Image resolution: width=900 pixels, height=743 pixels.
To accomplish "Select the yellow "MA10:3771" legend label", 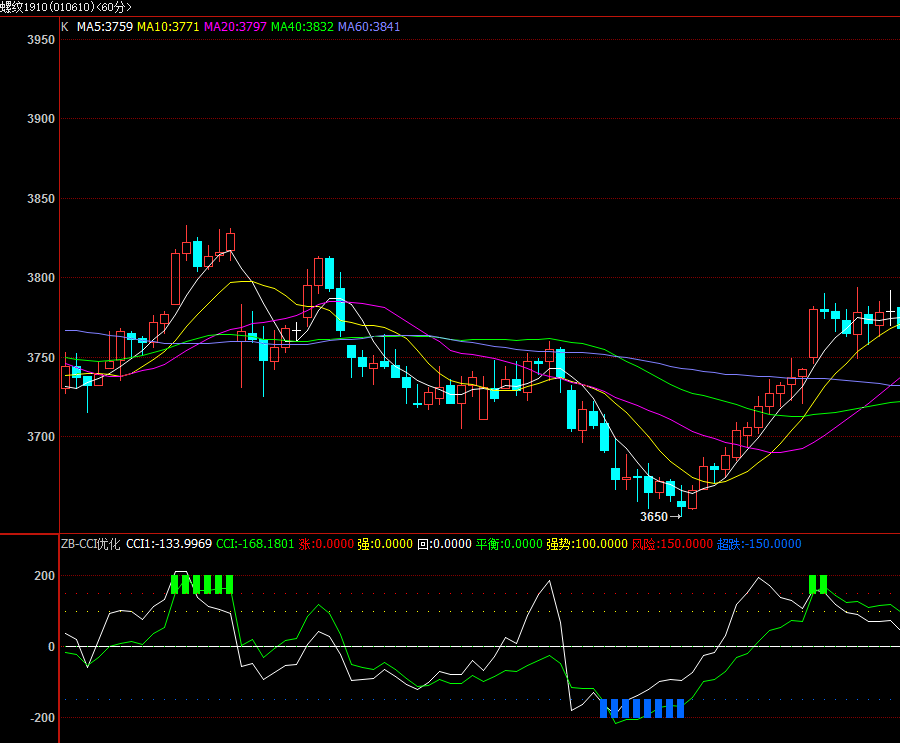I will coord(168,27).
